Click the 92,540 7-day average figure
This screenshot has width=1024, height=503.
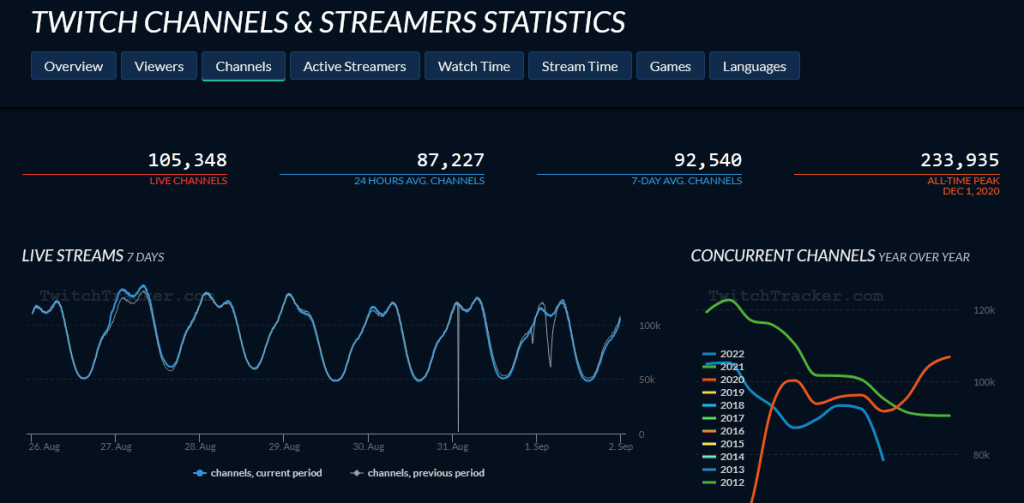[x=708, y=160]
